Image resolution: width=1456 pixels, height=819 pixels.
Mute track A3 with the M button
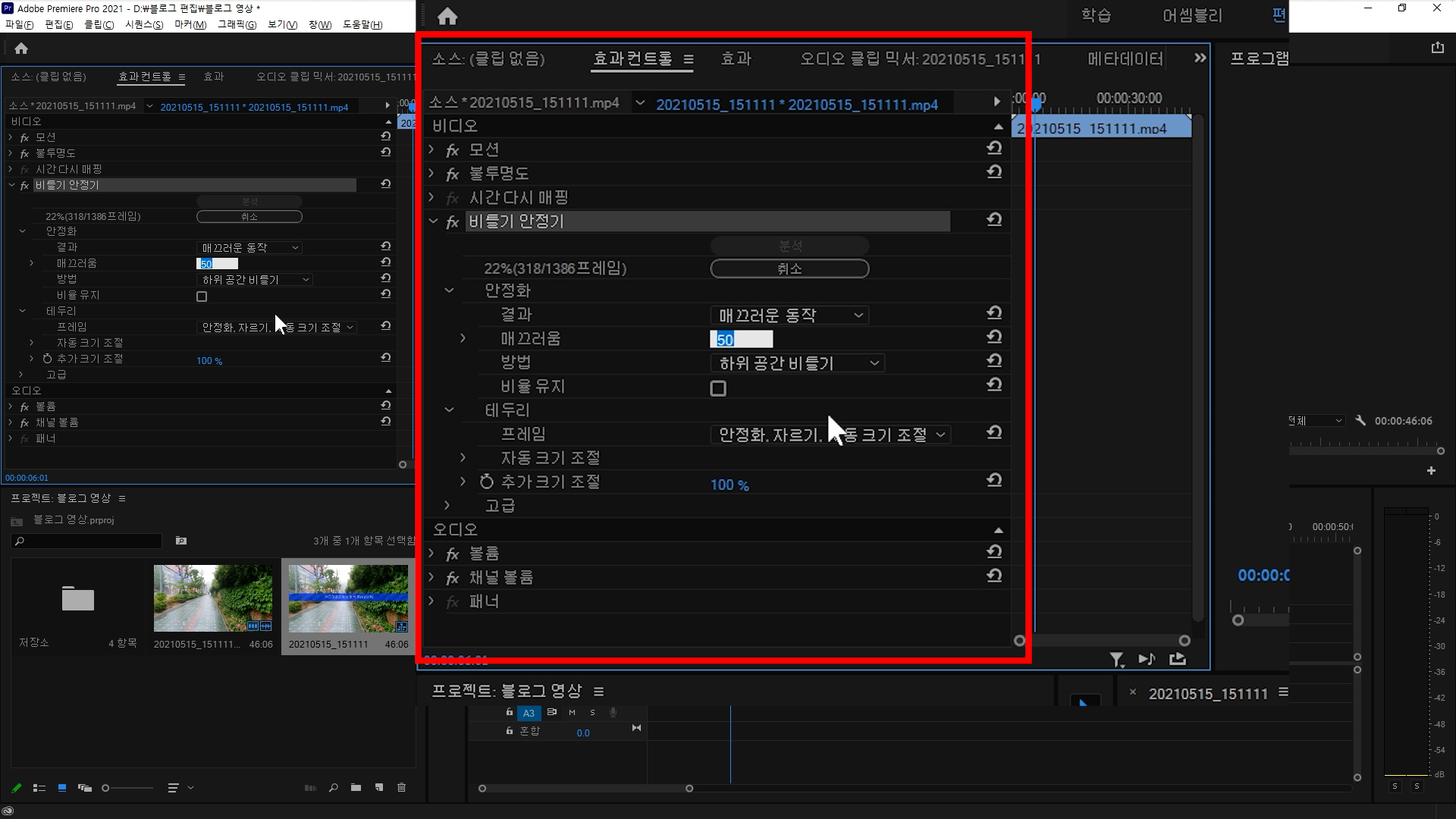[572, 712]
